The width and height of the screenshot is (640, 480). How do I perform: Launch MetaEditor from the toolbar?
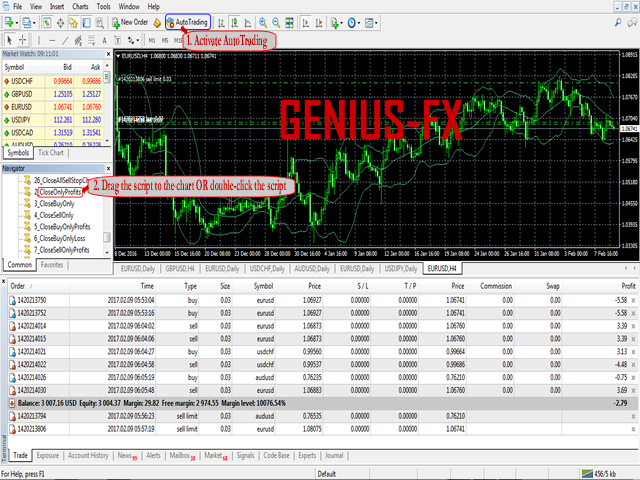click(157, 22)
